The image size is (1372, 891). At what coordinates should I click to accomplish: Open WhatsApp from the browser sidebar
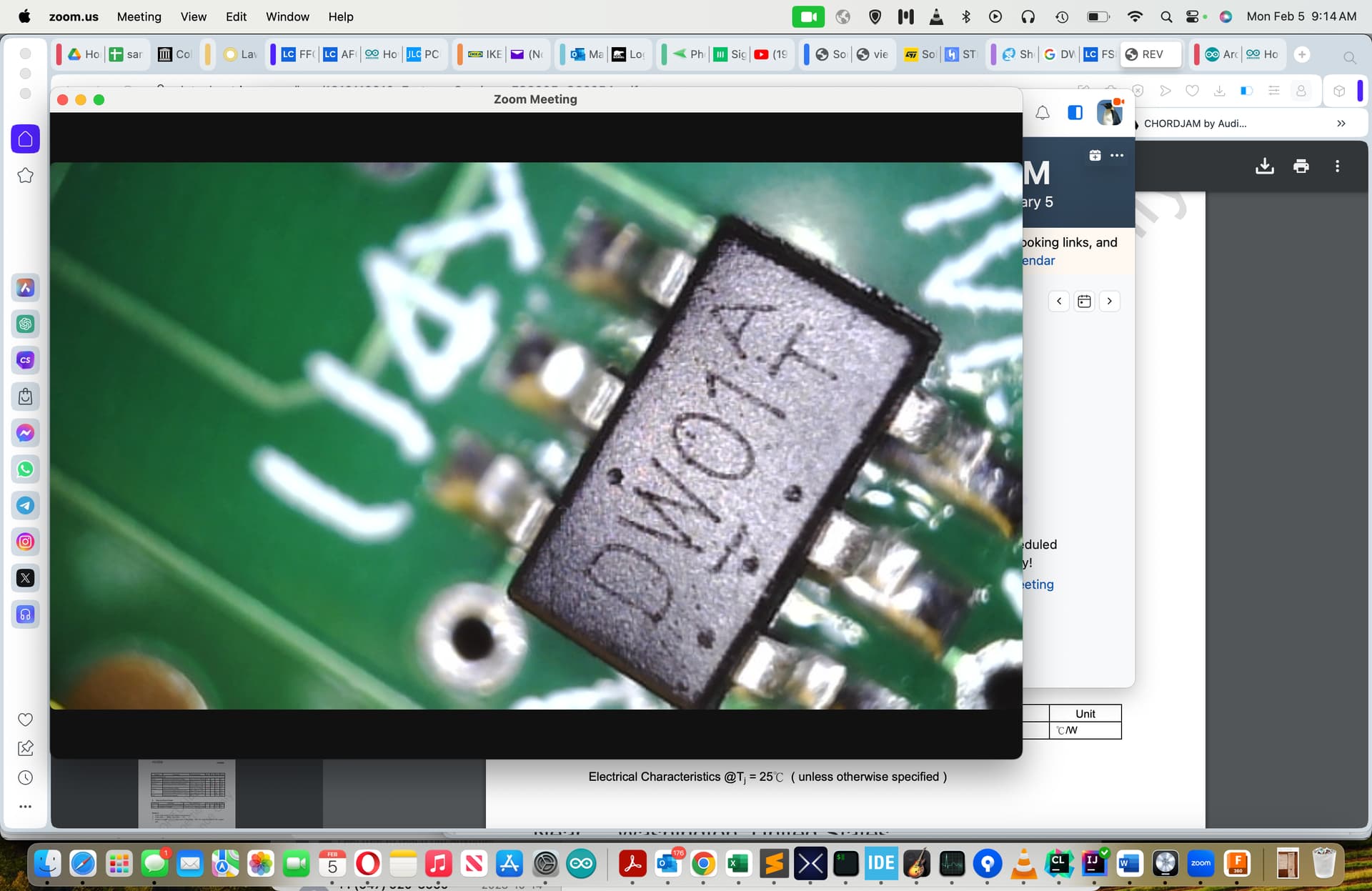pyautogui.click(x=26, y=469)
